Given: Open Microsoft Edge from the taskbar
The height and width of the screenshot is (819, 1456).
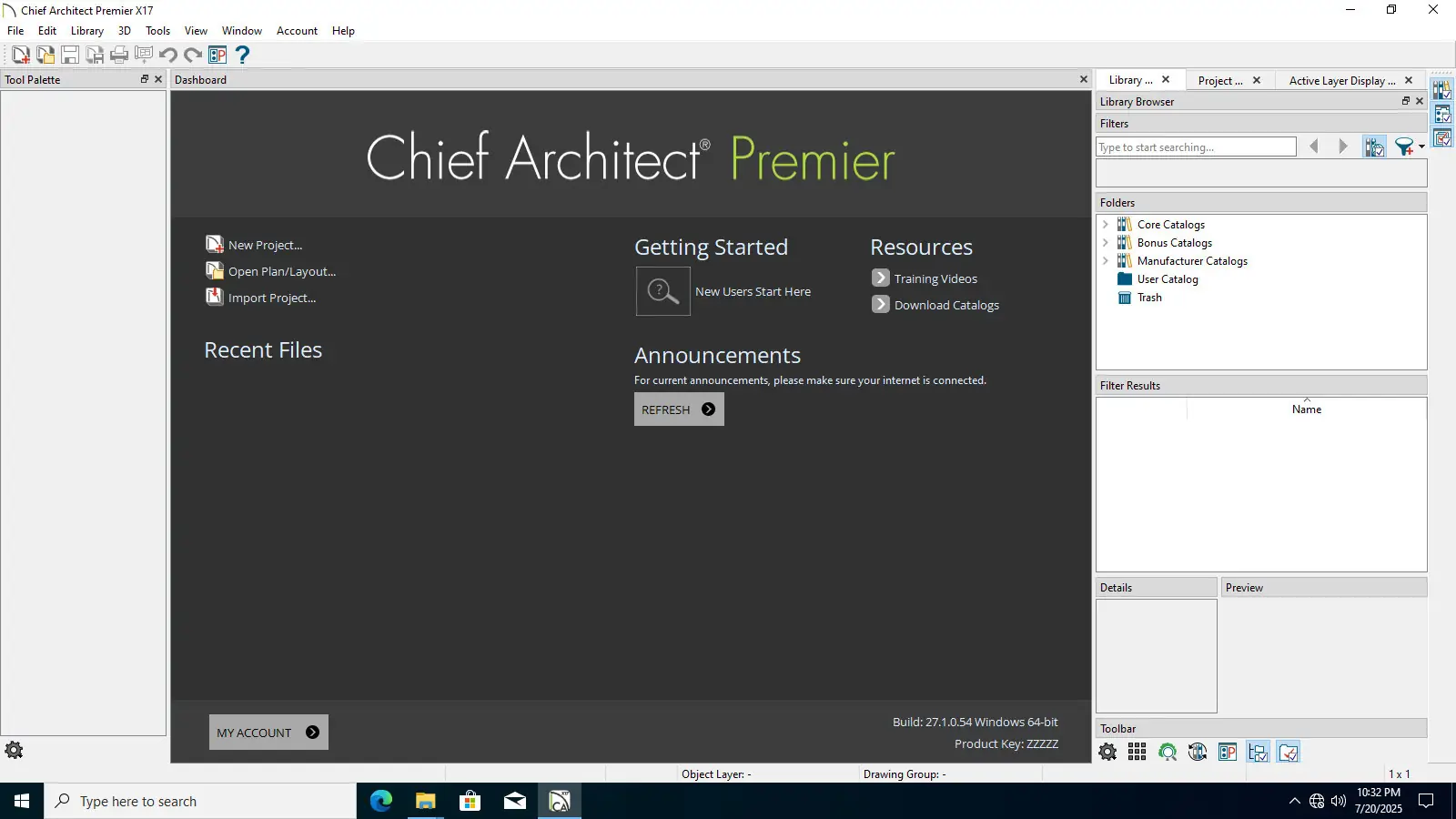Looking at the screenshot, I should (x=380, y=801).
